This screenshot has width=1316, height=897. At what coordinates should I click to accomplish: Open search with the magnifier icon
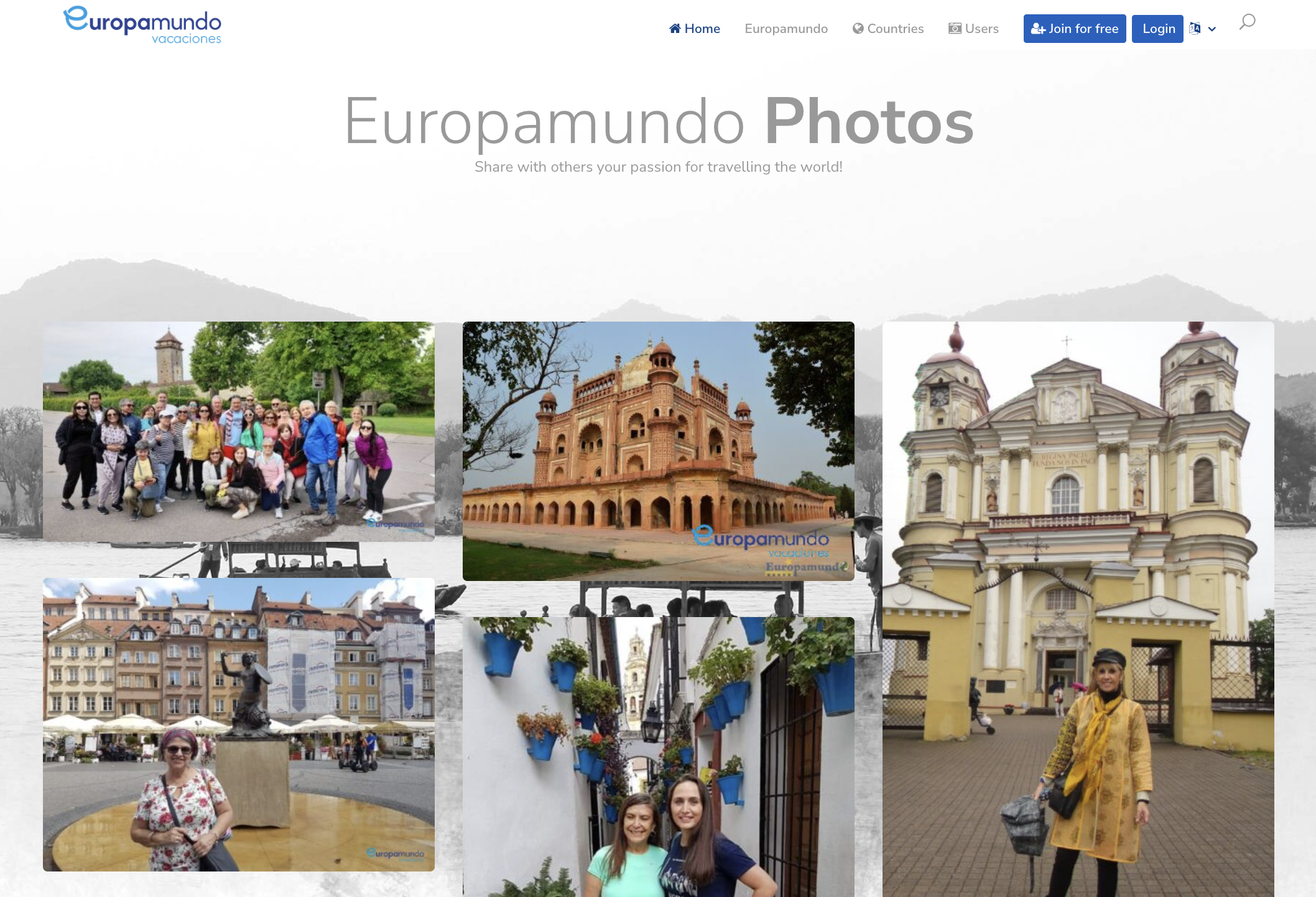[1247, 22]
